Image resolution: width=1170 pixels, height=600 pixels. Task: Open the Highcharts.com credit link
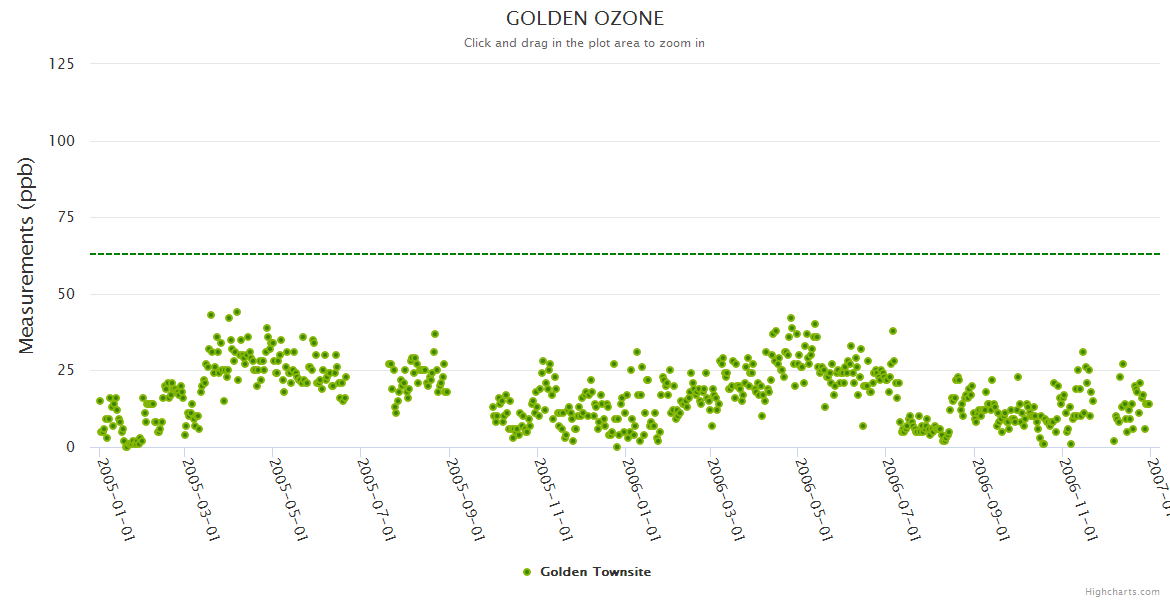tap(1122, 591)
